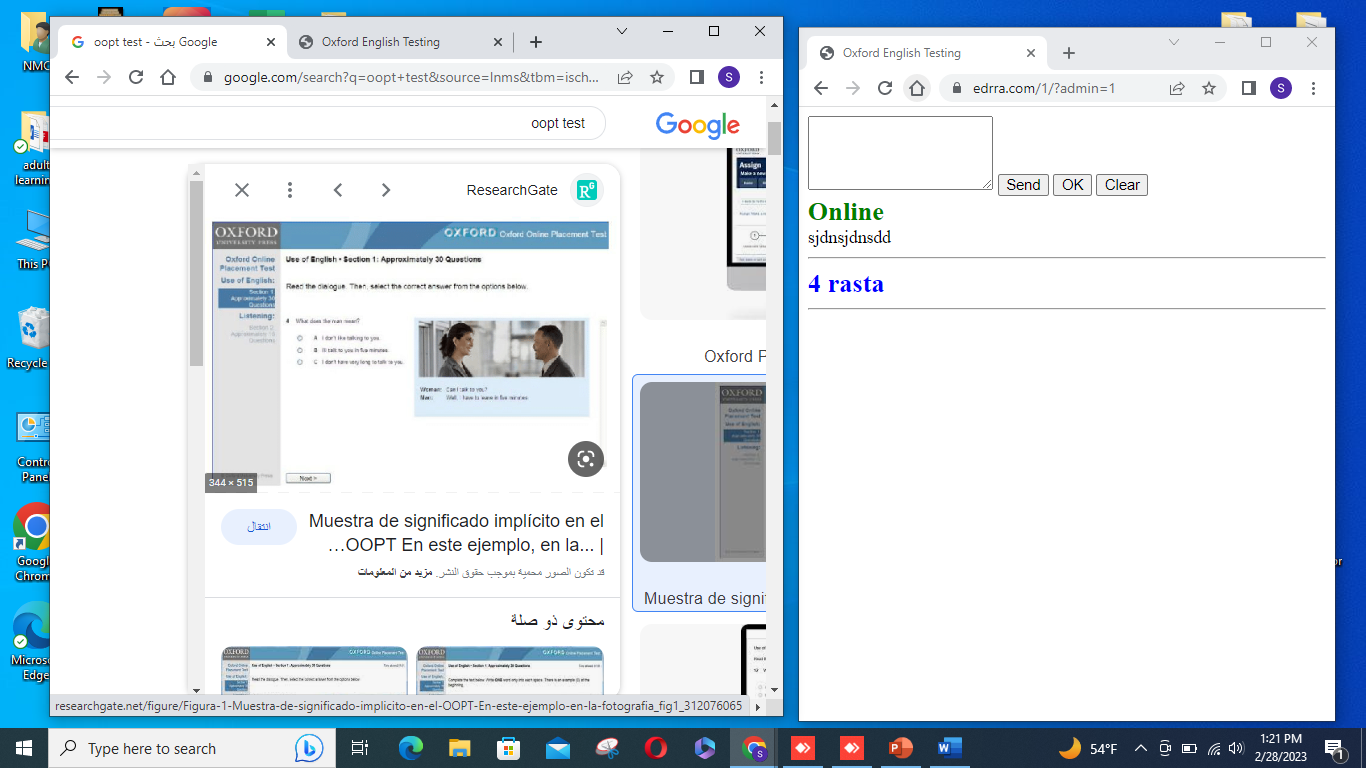Open Task View on the taskbar
Screen dimensions: 1366x768
click(x=361, y=748)
